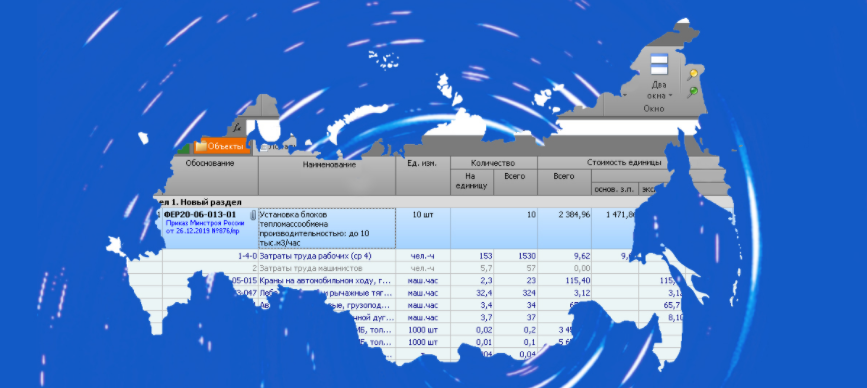
Task: Click the green document icon left of Объекты
Action: 184,148
